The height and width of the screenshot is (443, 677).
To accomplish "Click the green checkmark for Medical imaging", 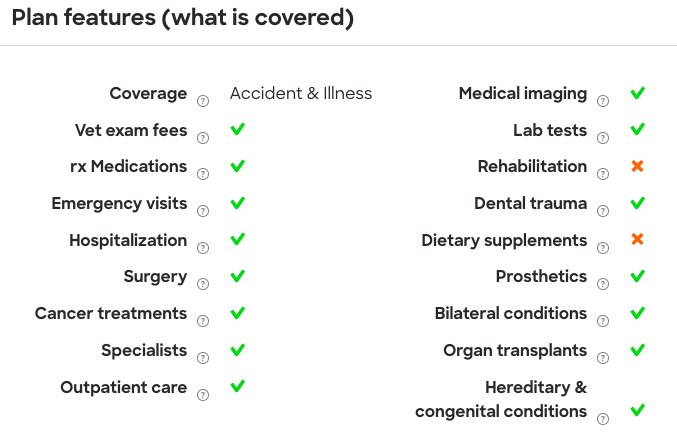I will pos(638,92).
